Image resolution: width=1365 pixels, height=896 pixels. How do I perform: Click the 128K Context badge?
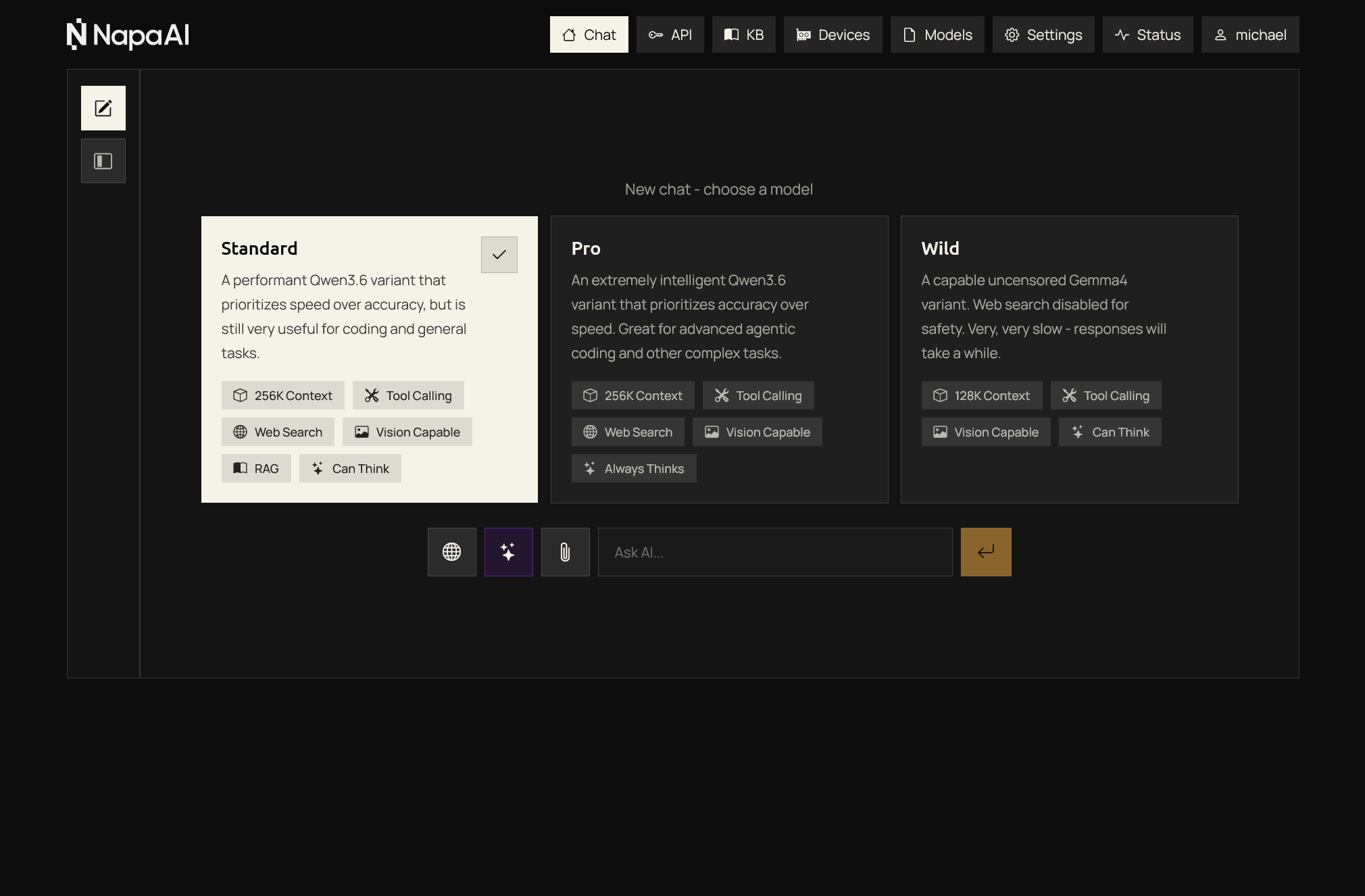[982, 395]
